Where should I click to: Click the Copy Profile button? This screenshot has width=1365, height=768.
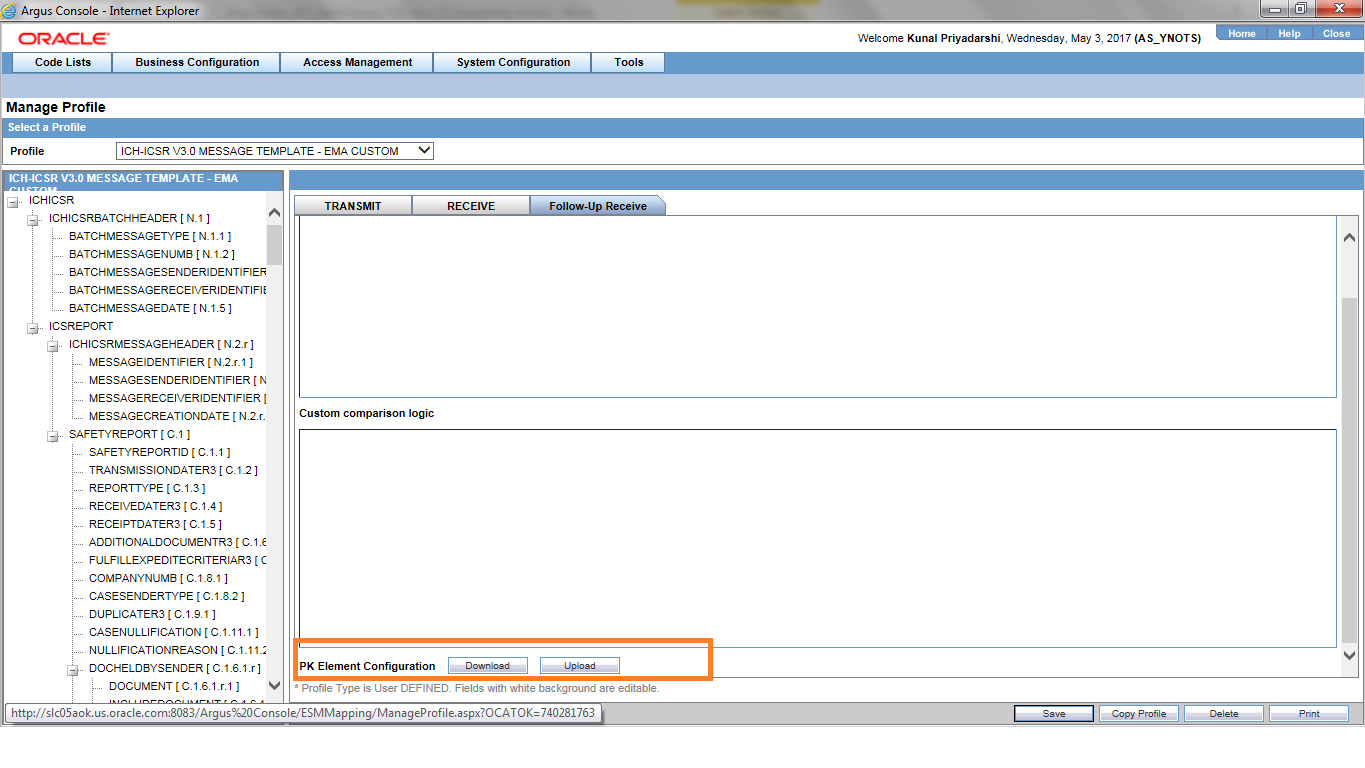point(1139,714)
